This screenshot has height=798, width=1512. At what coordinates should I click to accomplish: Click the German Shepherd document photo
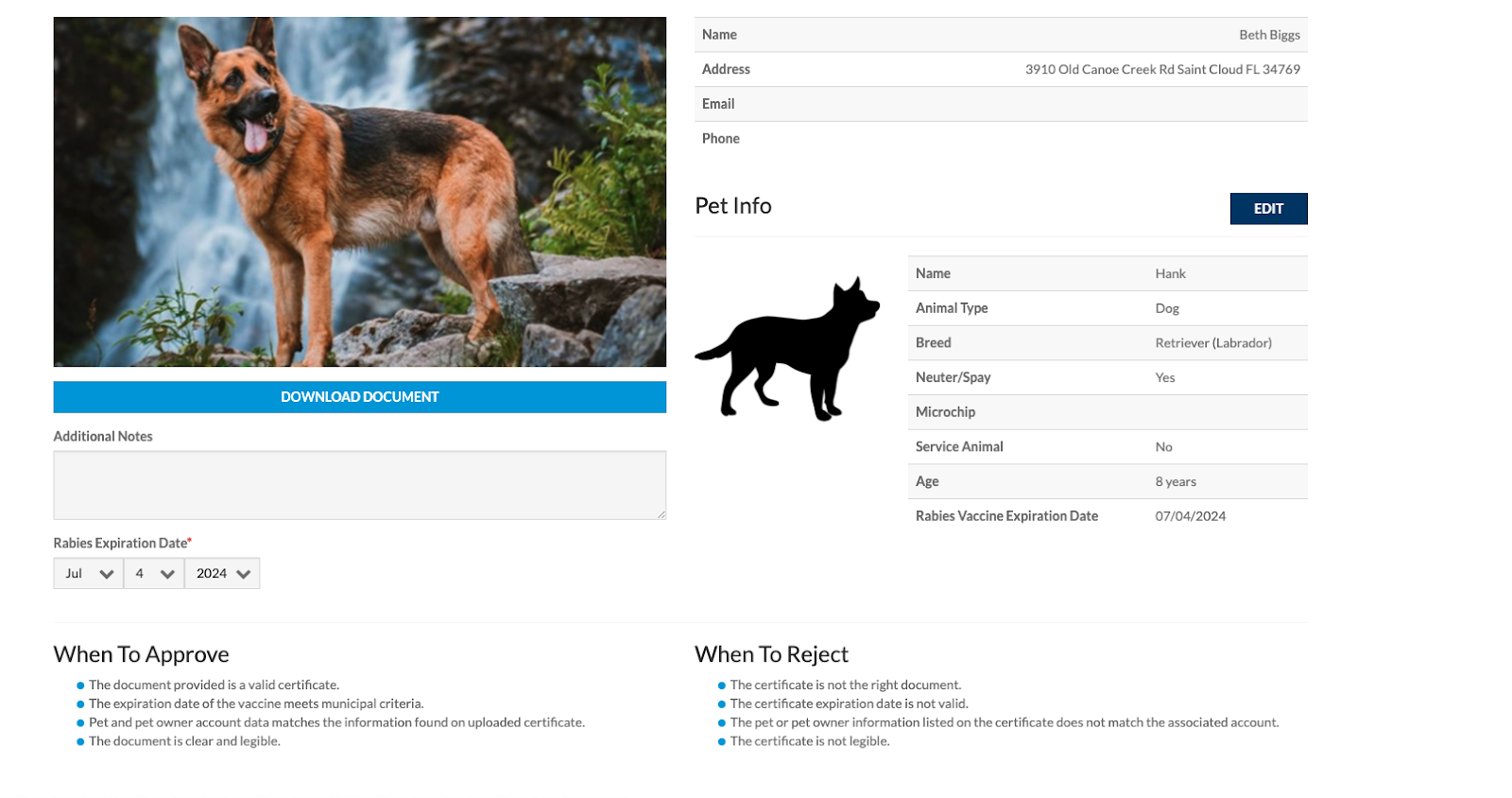coord(359,192)
